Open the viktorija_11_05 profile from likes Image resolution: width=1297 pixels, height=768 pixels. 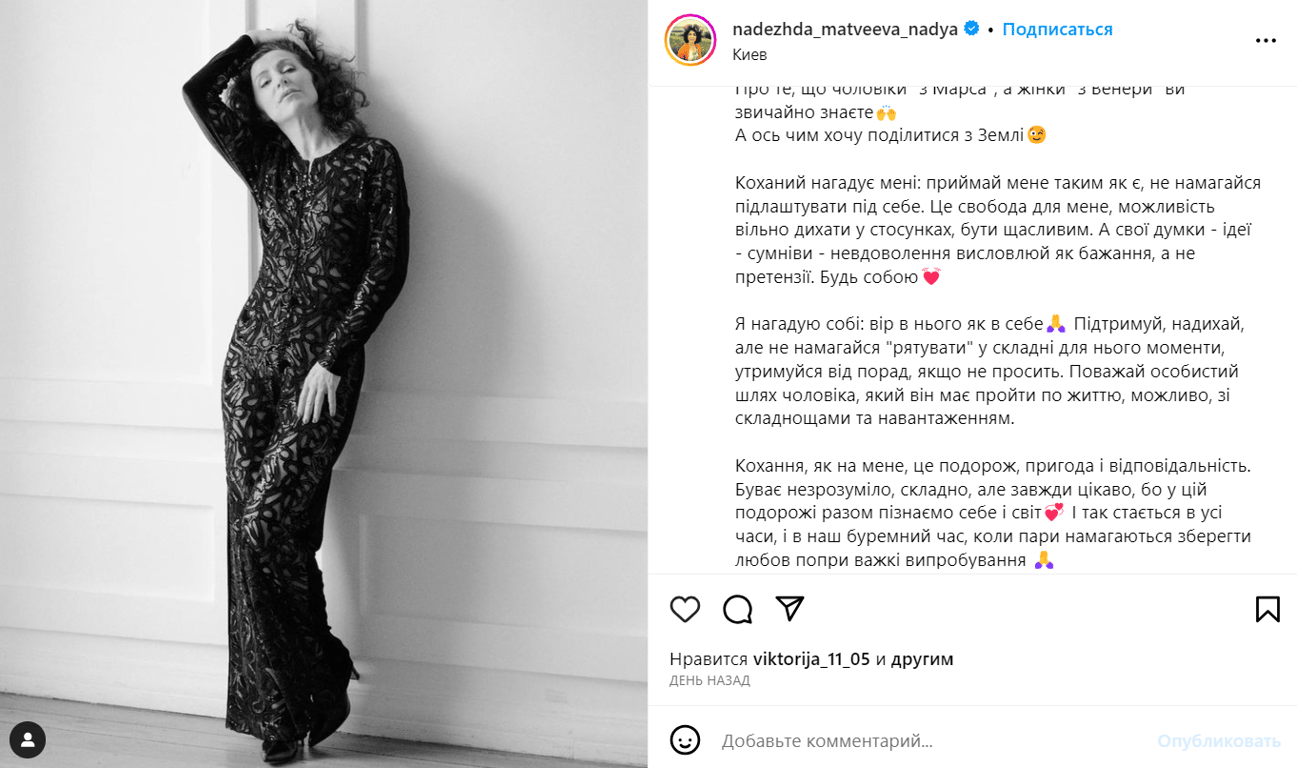click(811, 659)
